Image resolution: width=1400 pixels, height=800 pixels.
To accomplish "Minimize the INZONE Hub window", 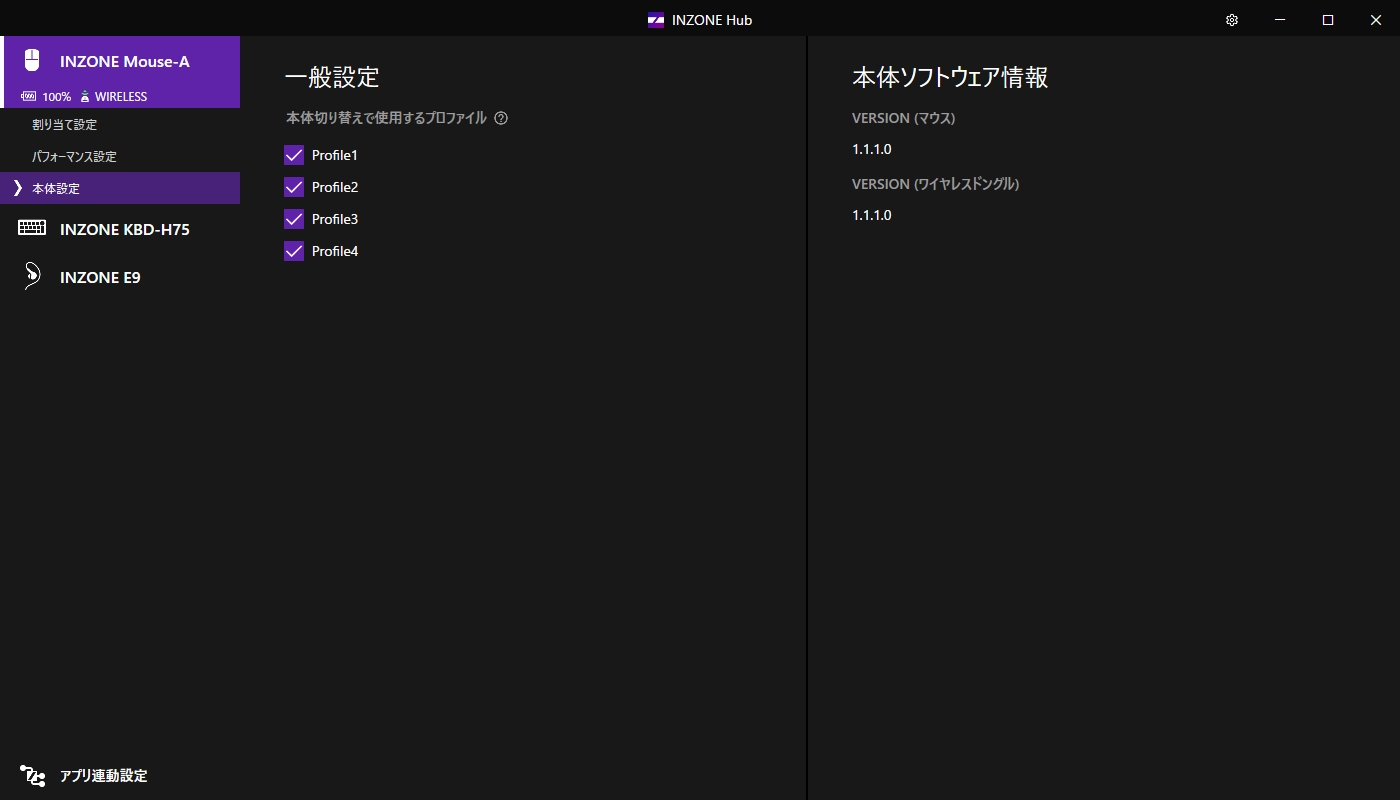I will pos(1280,20).
